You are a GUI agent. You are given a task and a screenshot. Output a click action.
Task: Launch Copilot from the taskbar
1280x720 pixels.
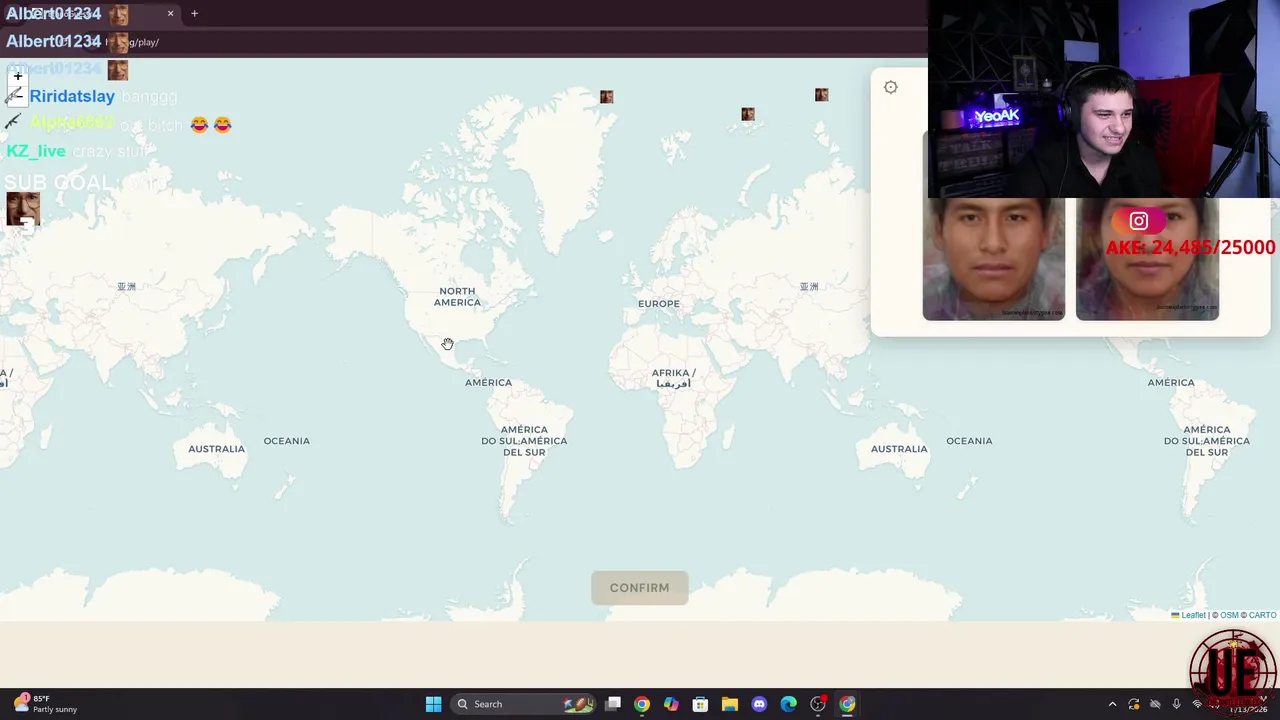[x=671, y=704]
